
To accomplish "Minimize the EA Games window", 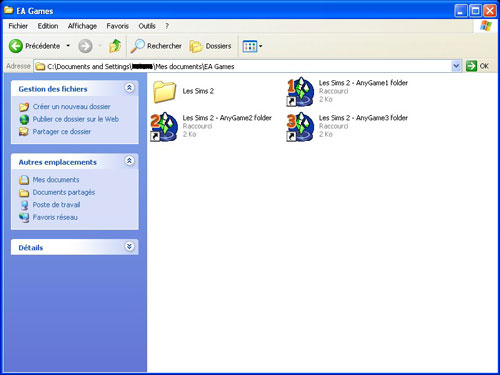I will [x=460, y=11].
